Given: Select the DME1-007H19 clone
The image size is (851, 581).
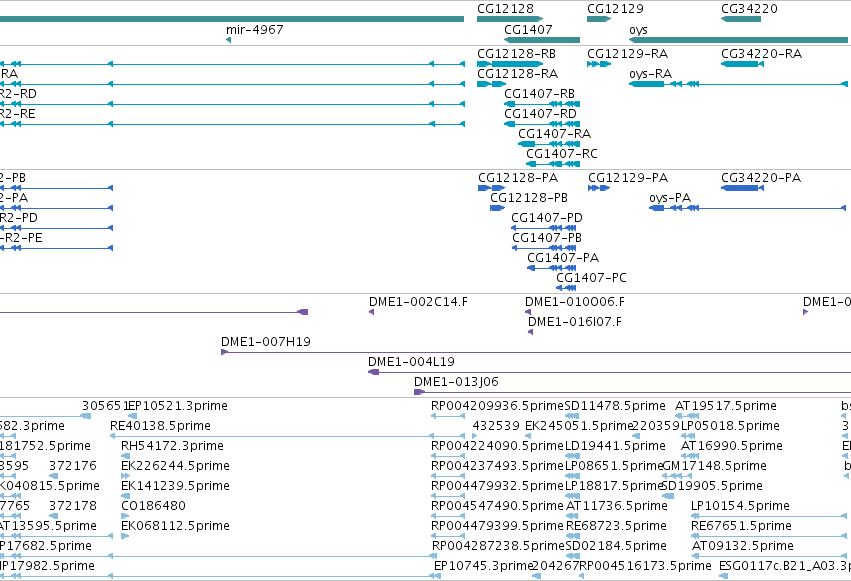Looking at the screenshot, I should (x=536, y=352).
